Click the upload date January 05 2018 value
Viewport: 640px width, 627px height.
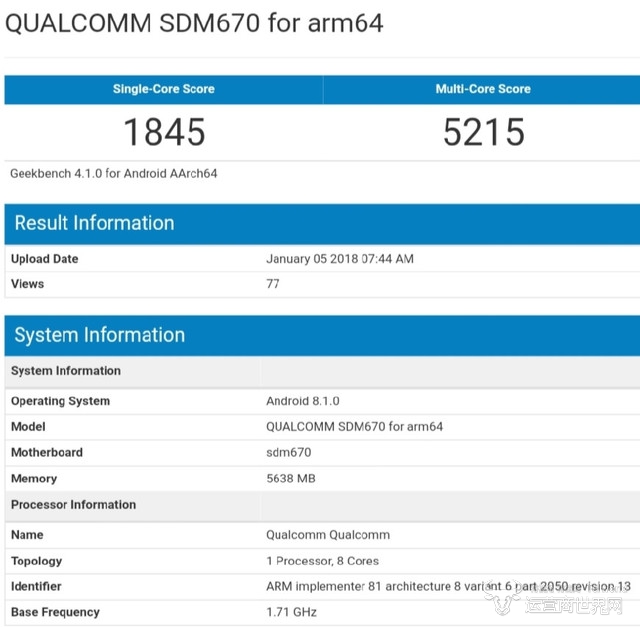pyautogui.click(x=340, y=259)
